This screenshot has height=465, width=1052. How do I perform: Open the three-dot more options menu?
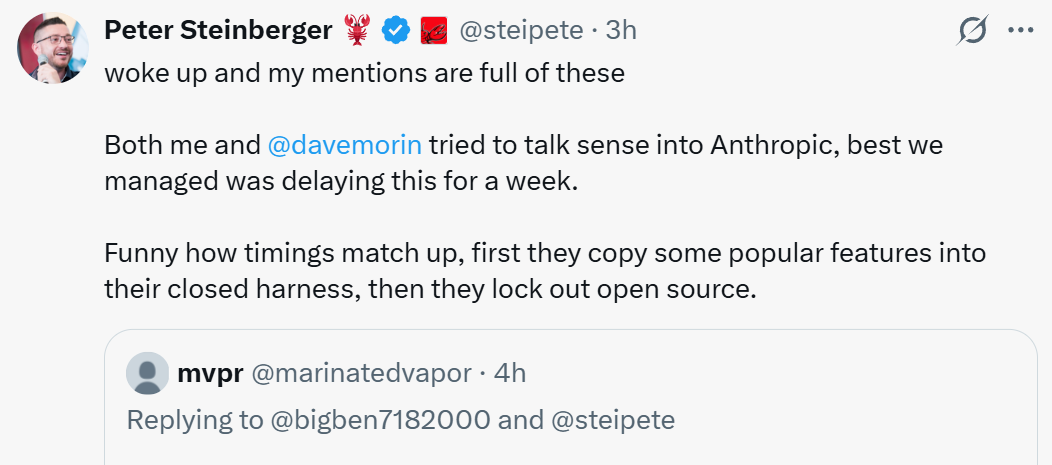(x=1020, y=31)
